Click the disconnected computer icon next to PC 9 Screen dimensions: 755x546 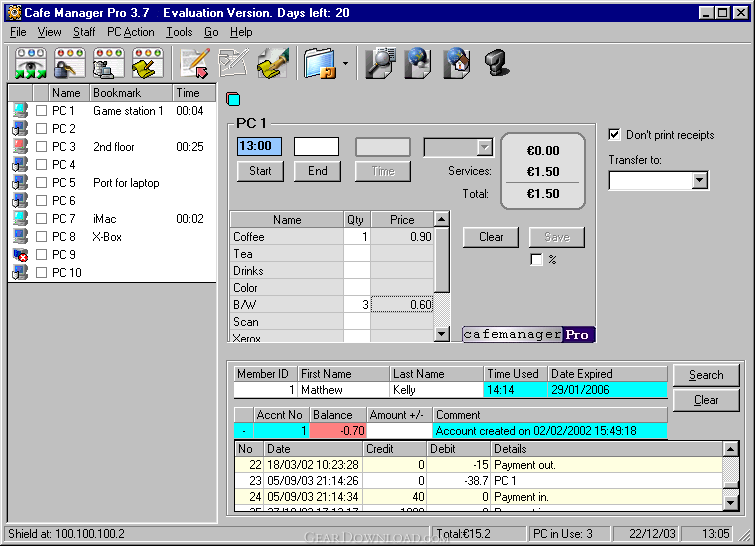tap(20, 254)
